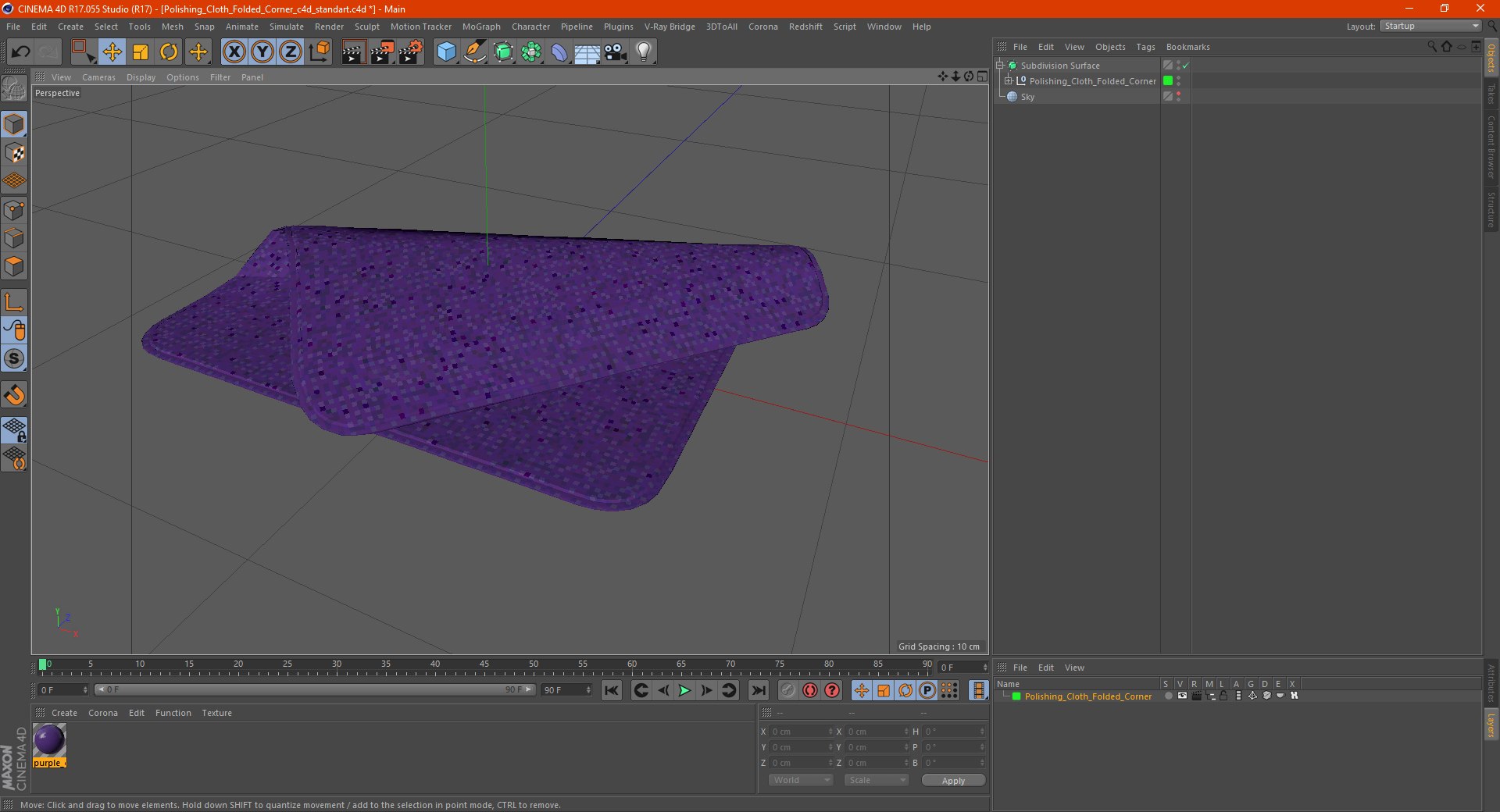This screenshot has width=1500, height=812.
Task: Expand Polishing_Cloth_Folded_Corner tree node
Action: (1008, 80)
